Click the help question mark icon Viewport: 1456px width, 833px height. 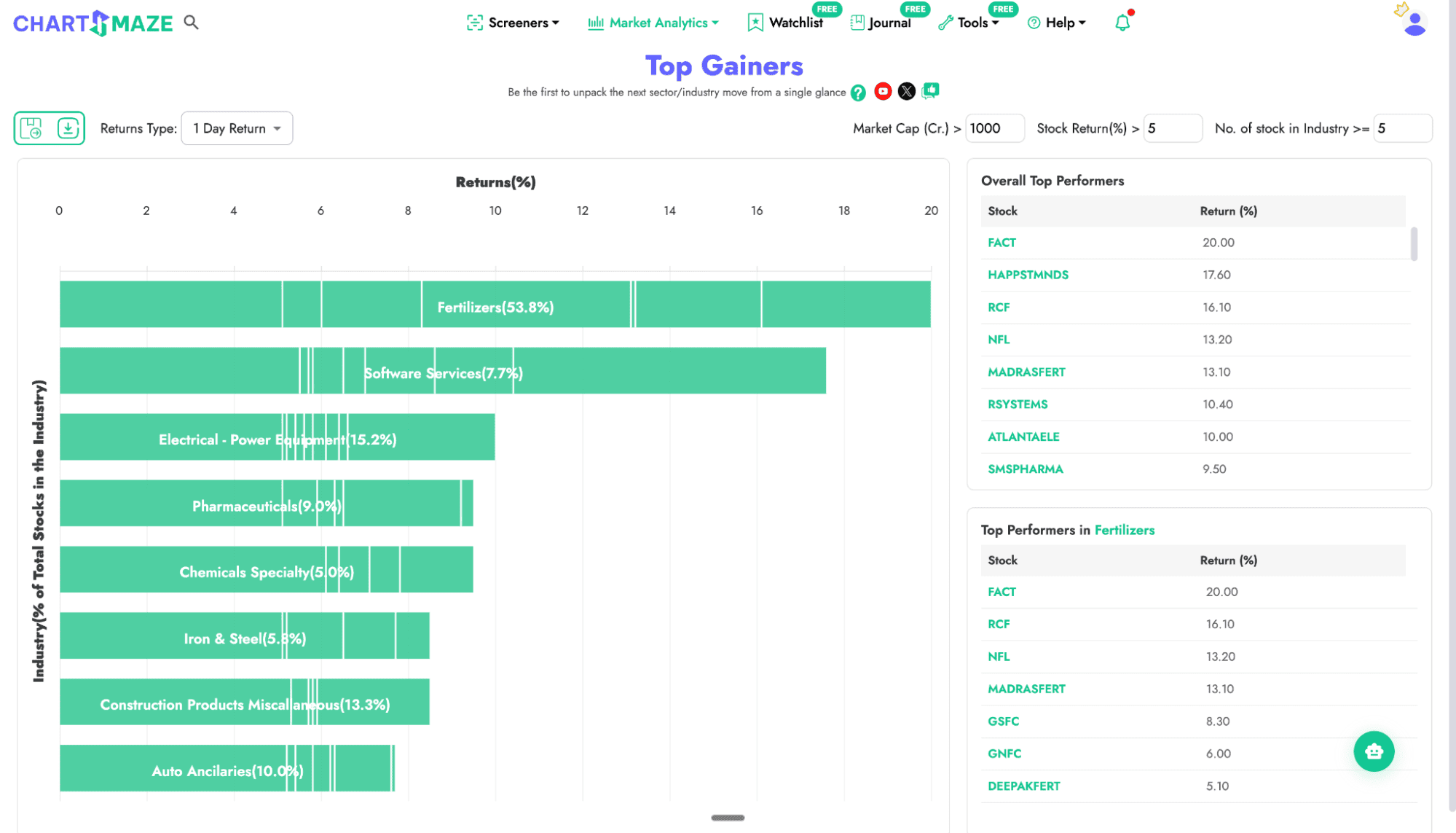(x=859, y=93)
